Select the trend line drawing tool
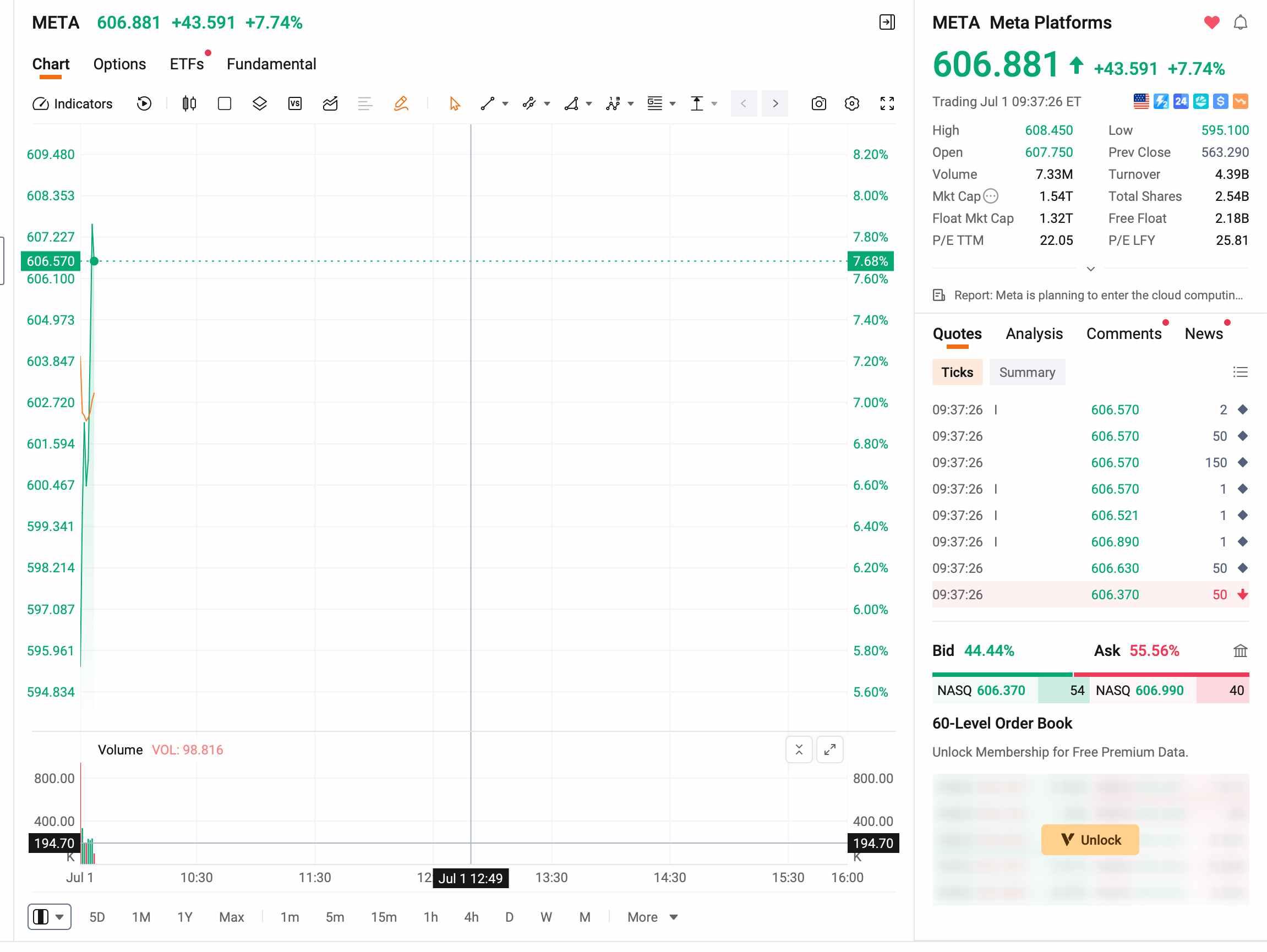The image size is (1267, 952). tap(488, 103)
